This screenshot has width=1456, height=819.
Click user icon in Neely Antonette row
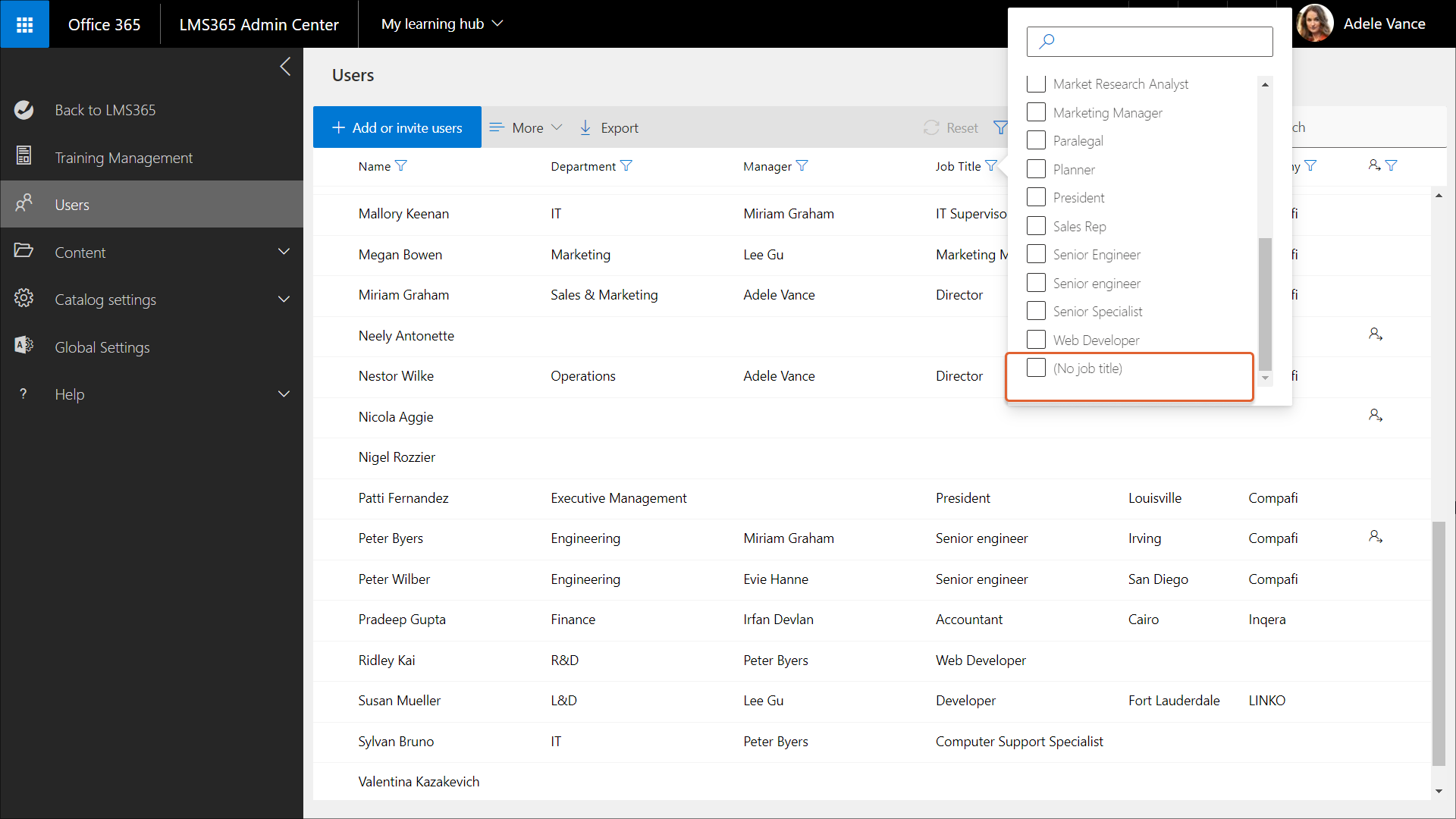(1376, 334)
